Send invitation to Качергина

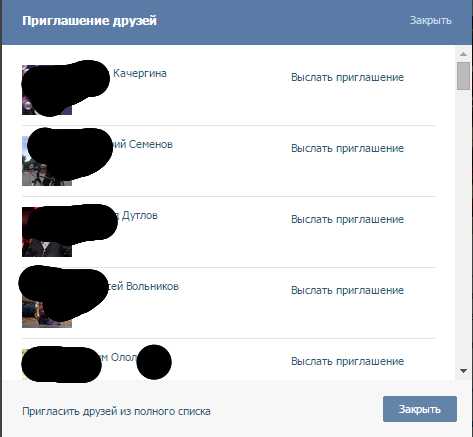(x=347, y=77)
